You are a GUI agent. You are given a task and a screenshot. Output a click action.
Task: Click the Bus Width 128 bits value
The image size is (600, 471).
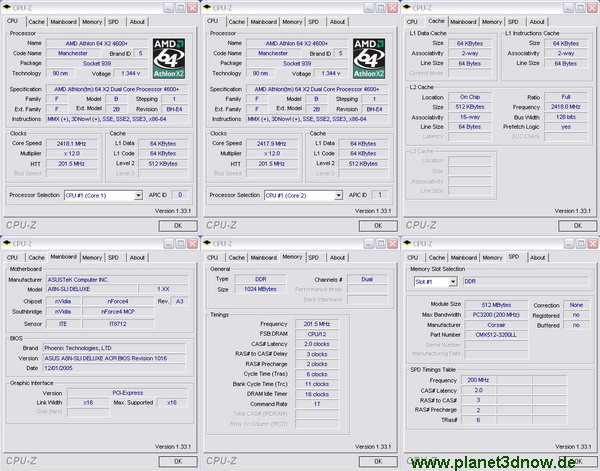click(x=566, y=117)
